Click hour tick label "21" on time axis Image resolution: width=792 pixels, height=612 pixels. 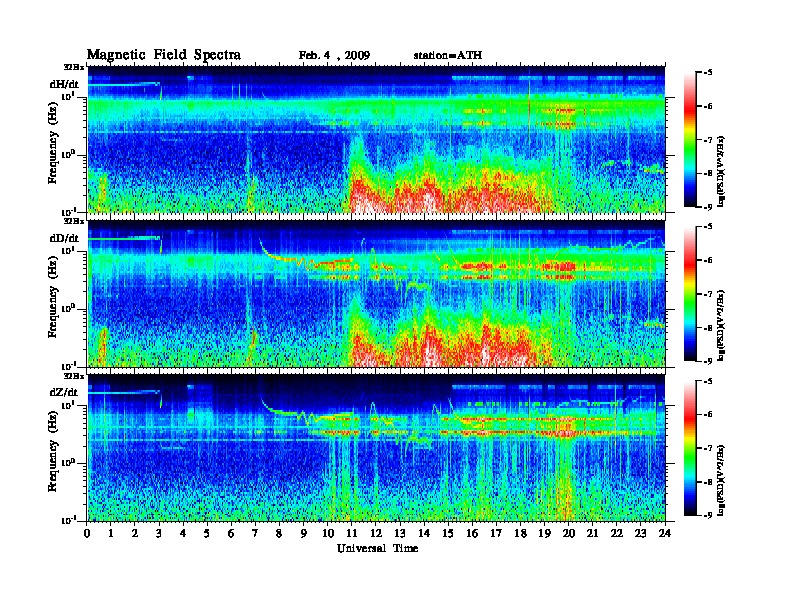pyautogui.click(x=592, y=534)
